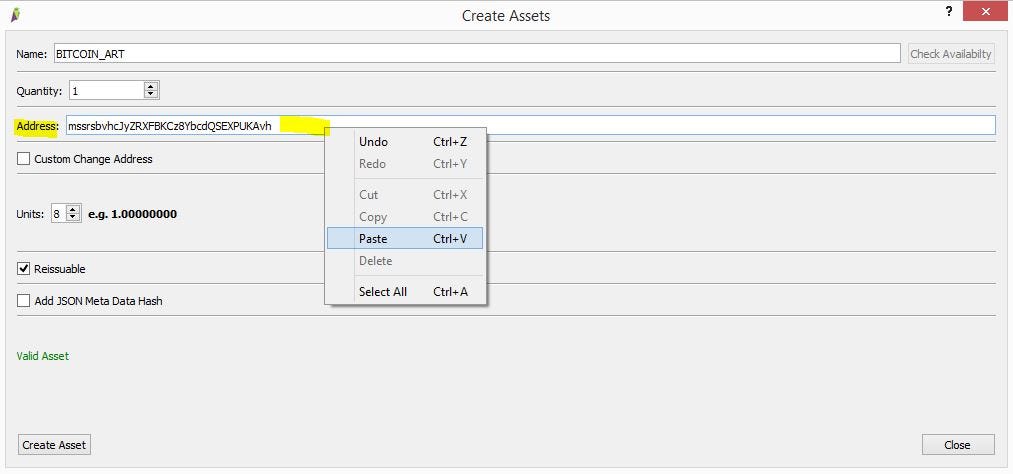
Task: Decrease Quantity with the down arrow
Action: 151,94
